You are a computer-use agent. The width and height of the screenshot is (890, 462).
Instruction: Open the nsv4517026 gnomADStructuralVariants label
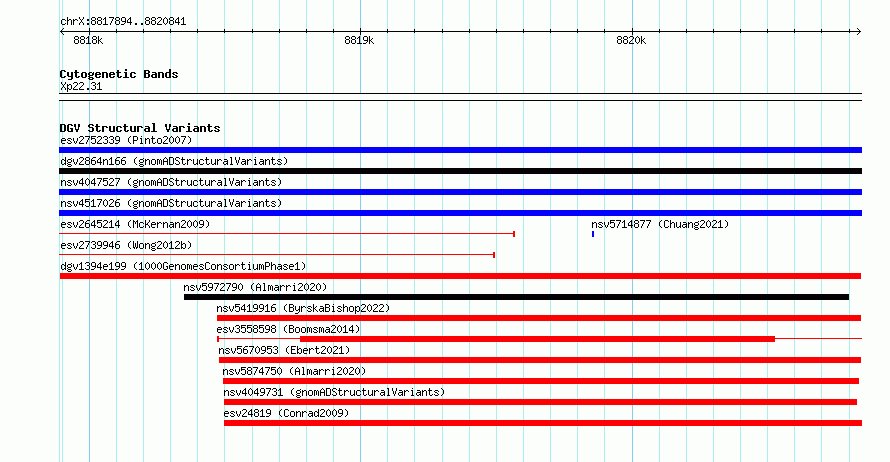tap(171, 203)
